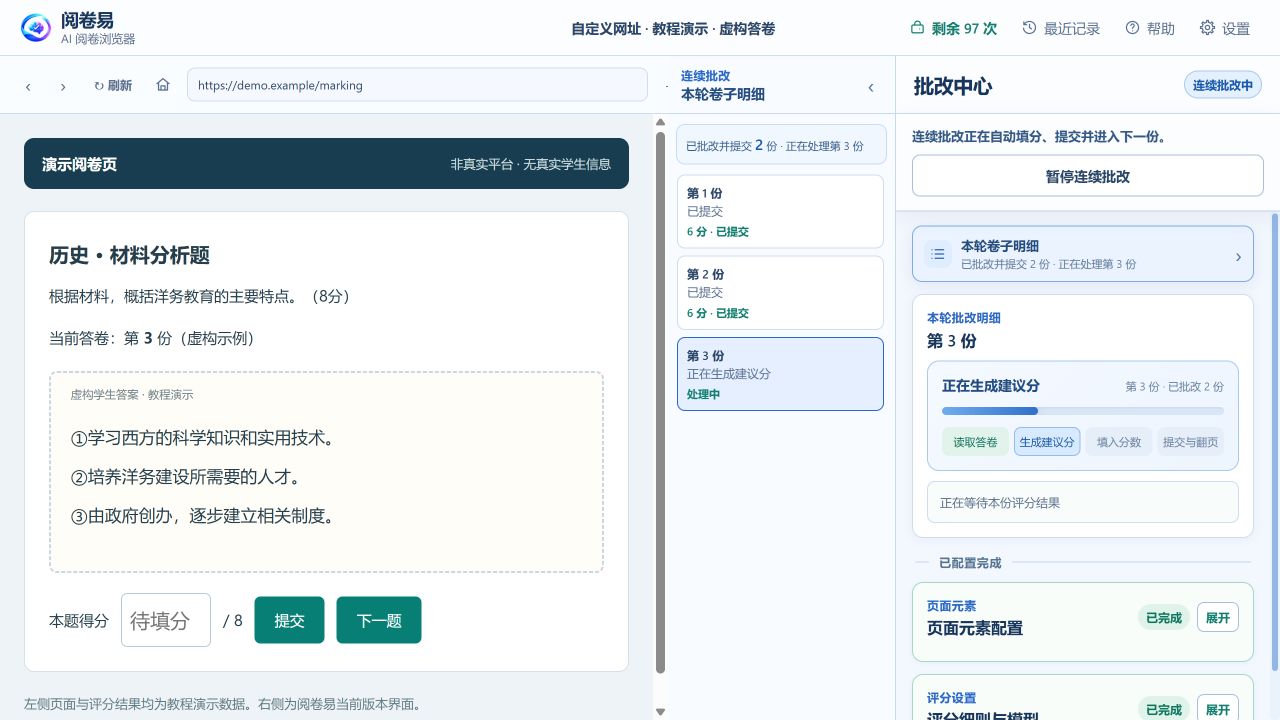Screen dimensions: 1280x720
Task: Select the 第 2 份 paper card
Action: [780, 293]
